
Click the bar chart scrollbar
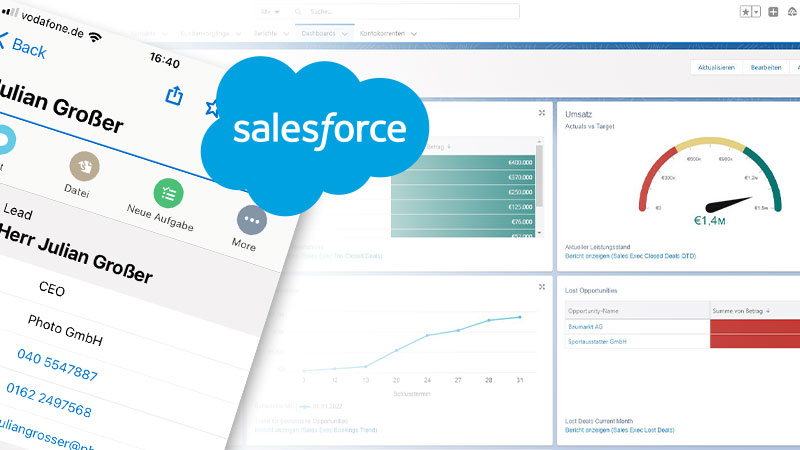539,176
